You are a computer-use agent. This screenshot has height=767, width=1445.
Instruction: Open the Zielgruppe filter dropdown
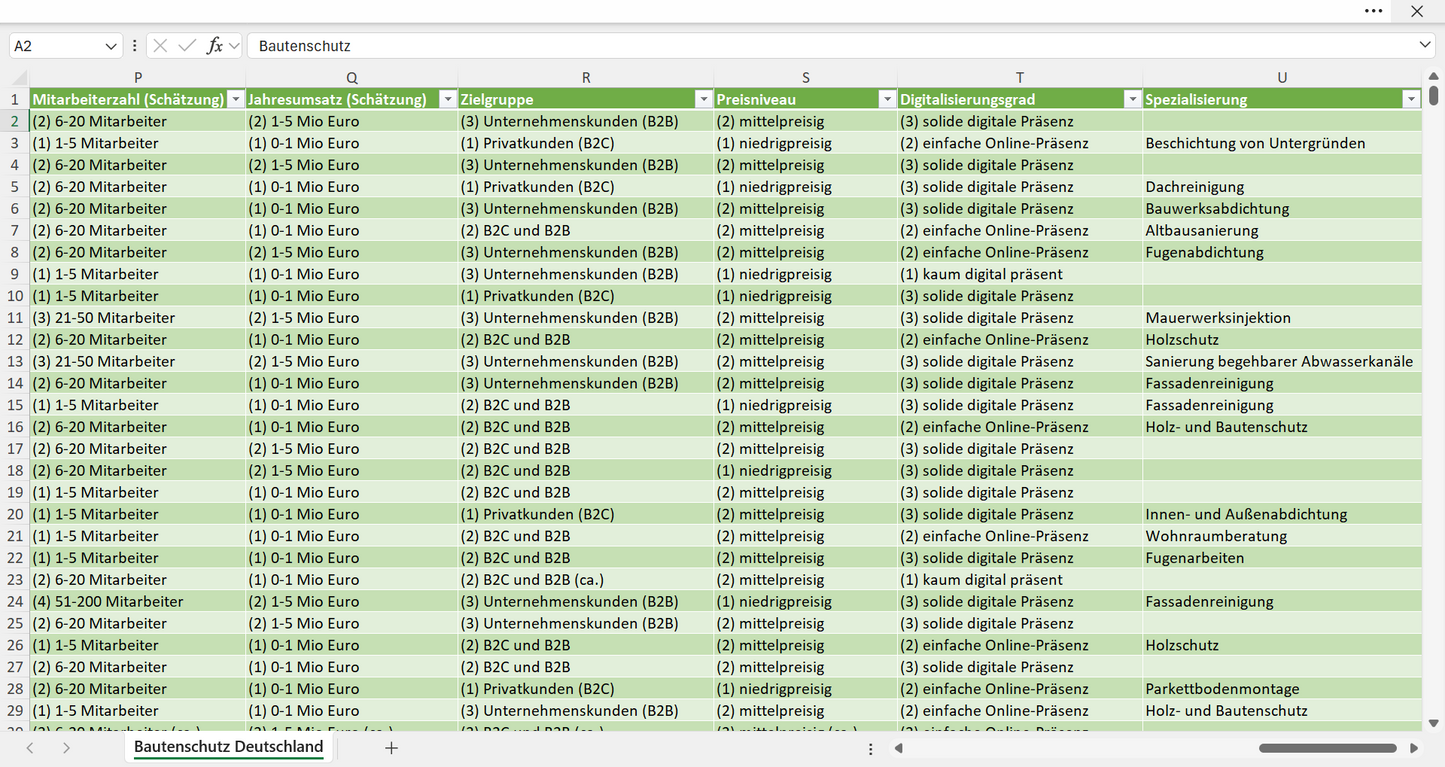click(x=703, y=99)
